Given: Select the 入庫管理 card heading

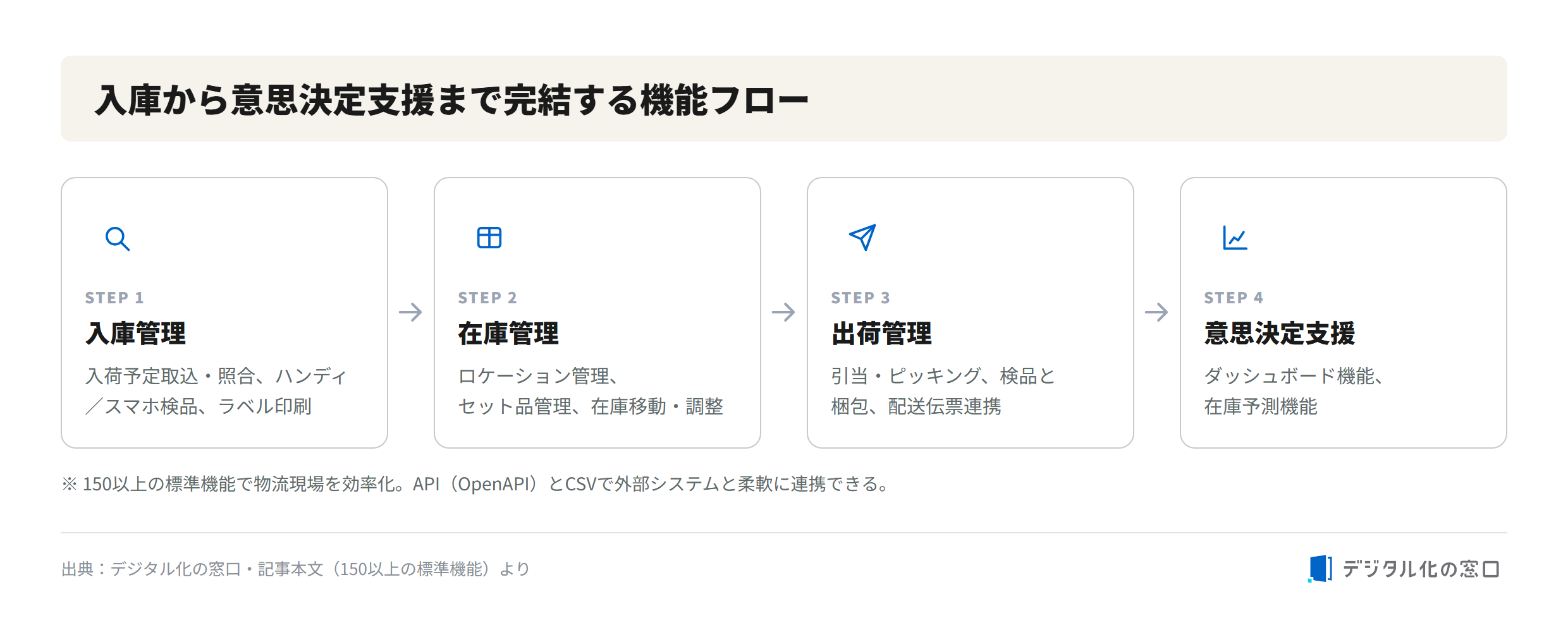Looking at the screenshot, I should point(136,334).
